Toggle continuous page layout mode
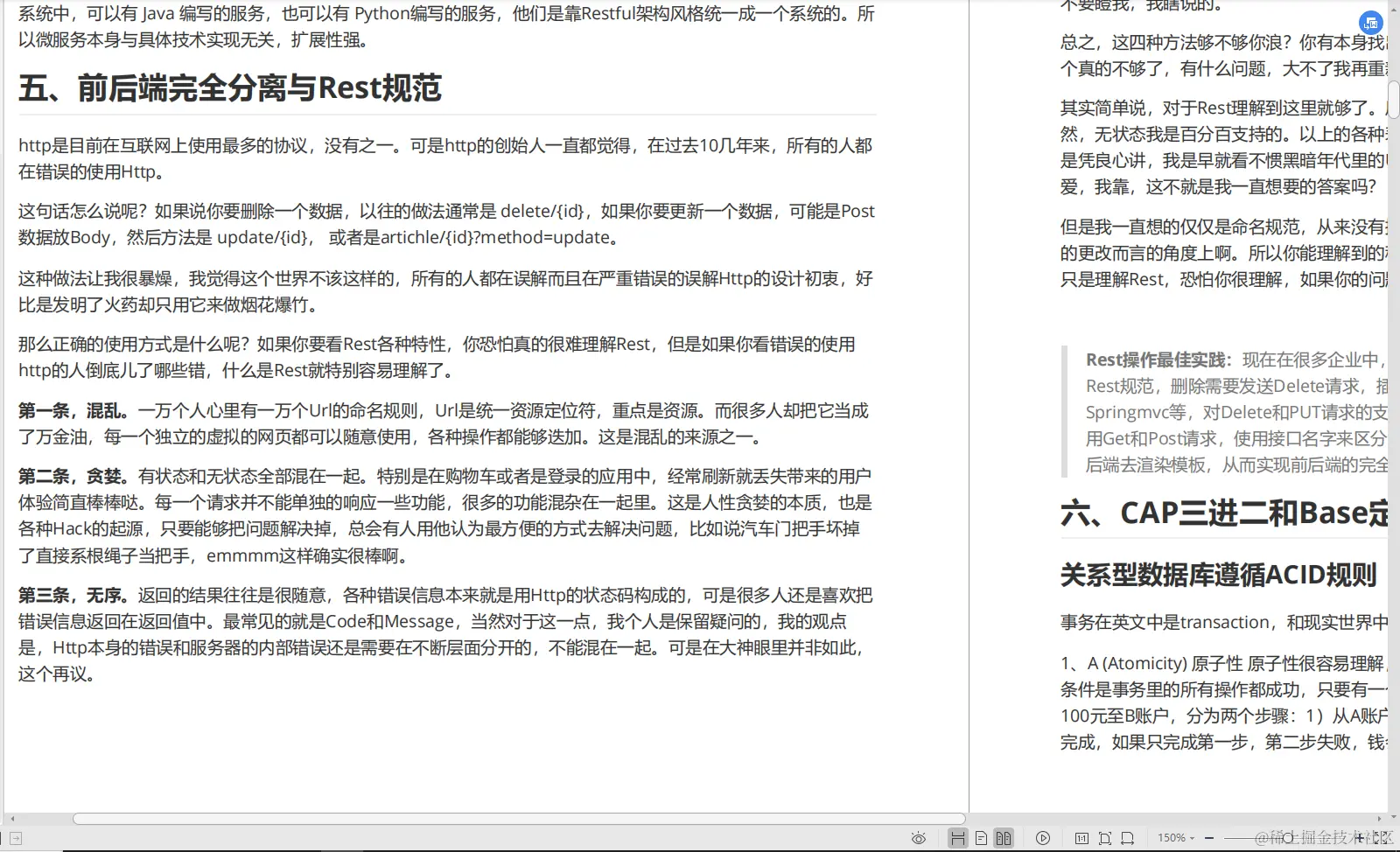Screen dimensions: 1400x852 [959, 838]
